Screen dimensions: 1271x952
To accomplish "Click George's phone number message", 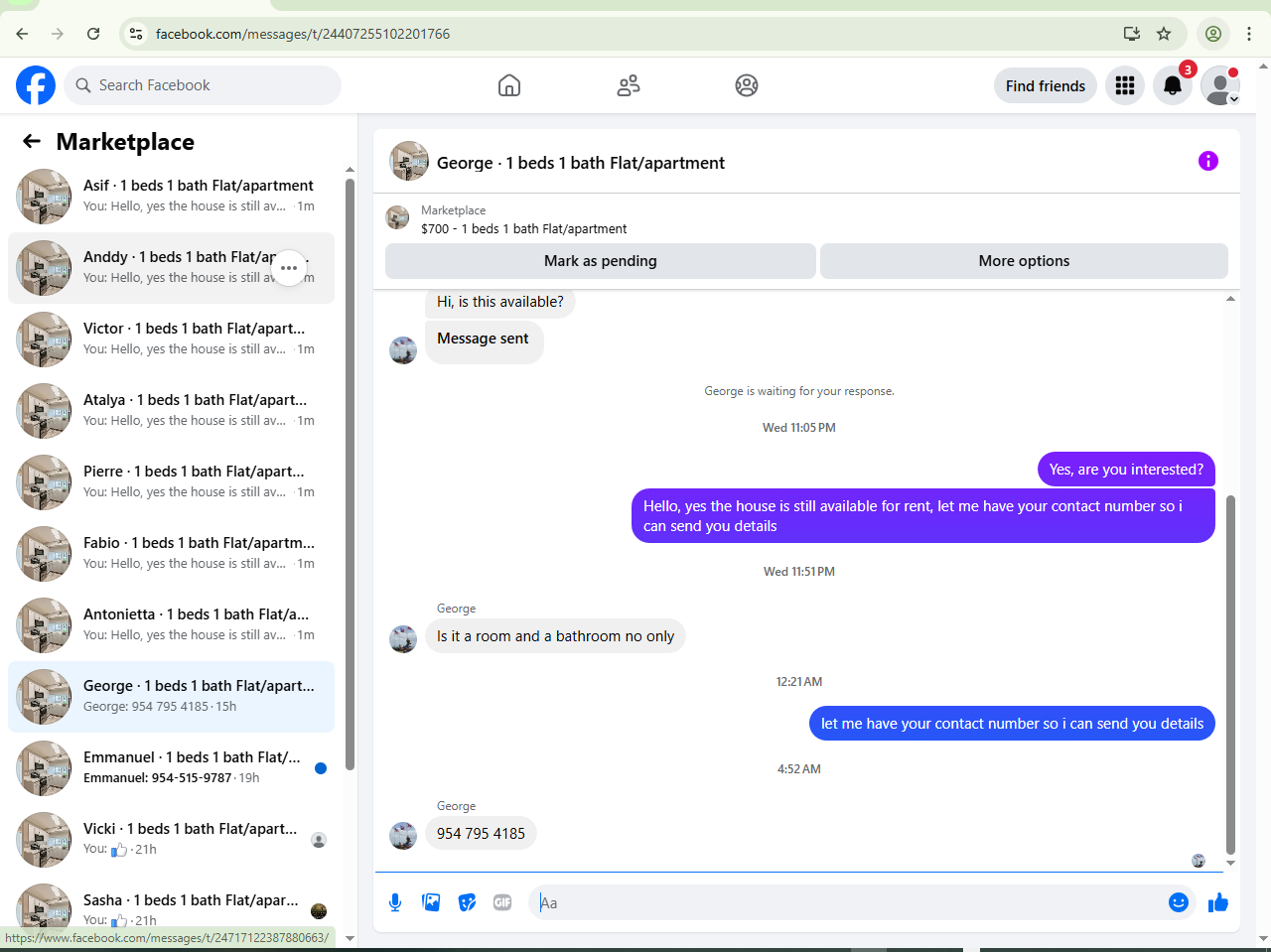I will tap(481, 834).
